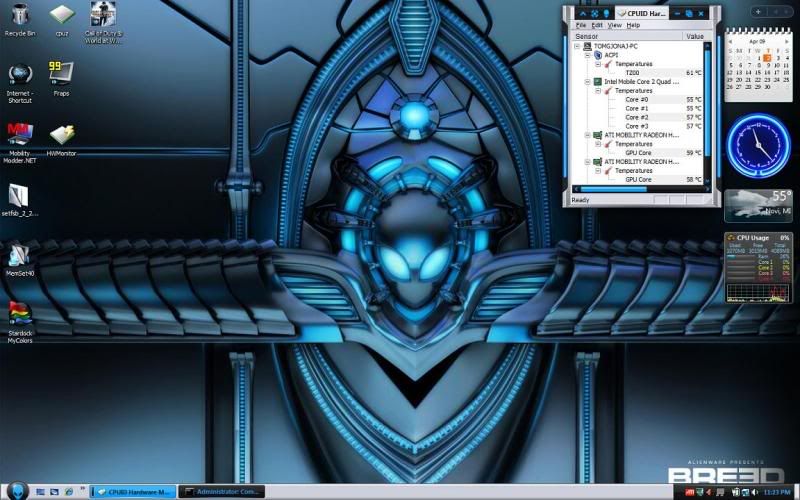Select highlighted date 2 in calendar gadget
Image resolution: width=800 pixels, height=500 pixels.
[x=767, y=58]
